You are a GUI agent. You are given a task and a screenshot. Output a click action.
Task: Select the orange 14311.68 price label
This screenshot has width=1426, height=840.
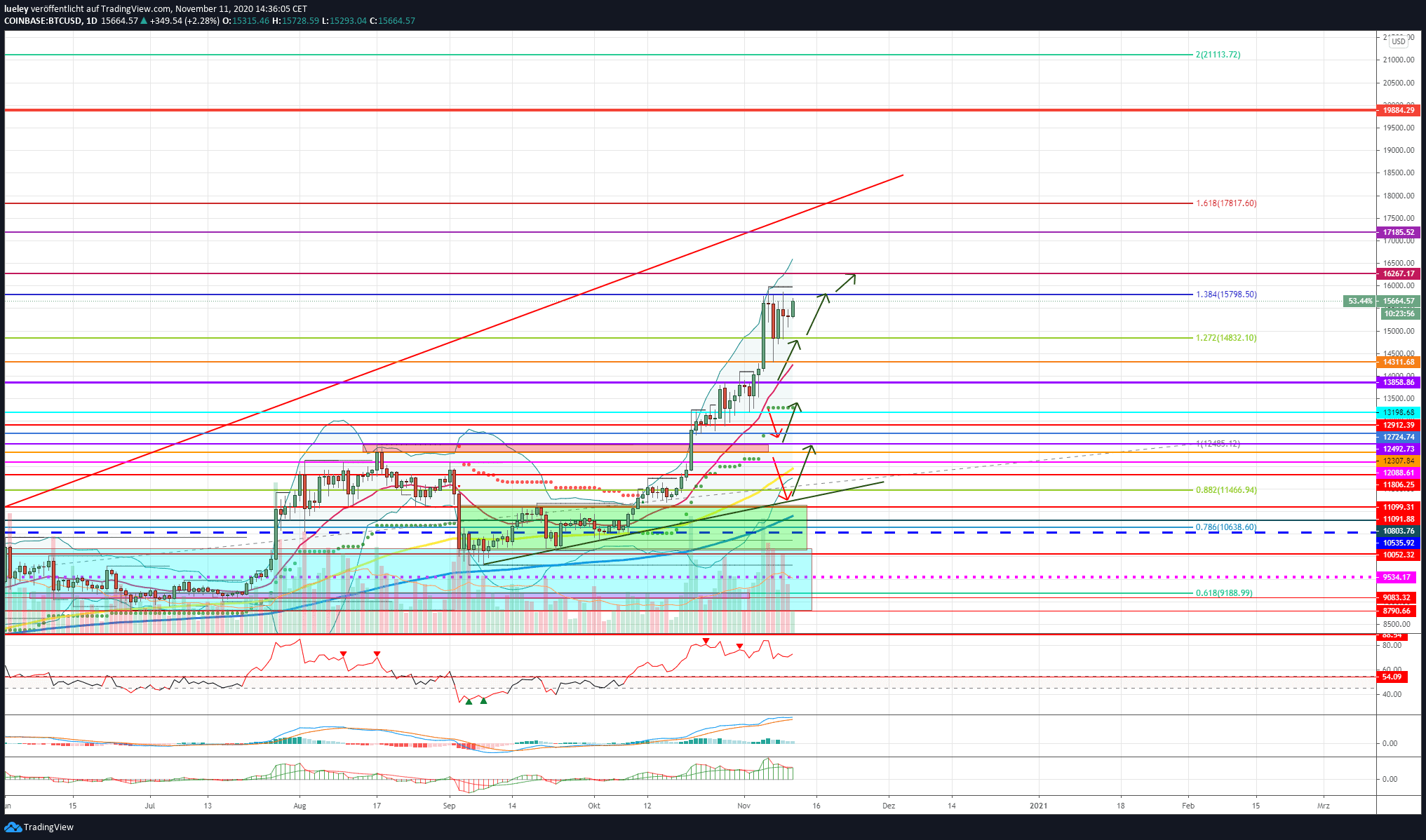(x=1399, y=362)
